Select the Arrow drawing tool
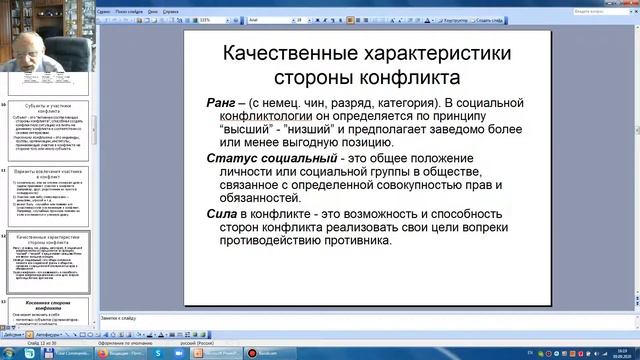Image resolution: width=640 pixels, height=360 pixels. pyautogui.click(x=74, y=335)
